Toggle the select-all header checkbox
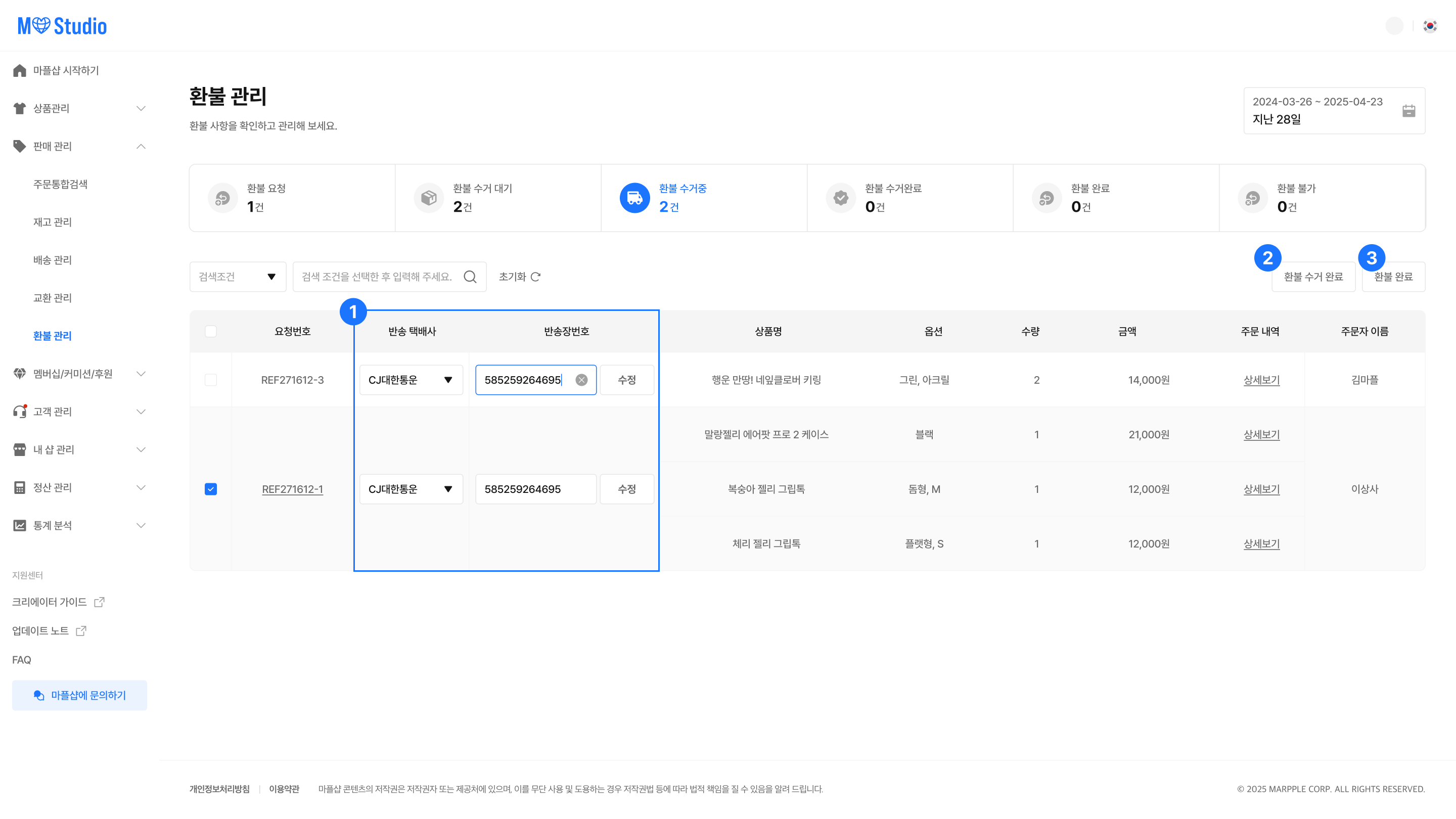 pyautogui.click(x=211, y=331)
